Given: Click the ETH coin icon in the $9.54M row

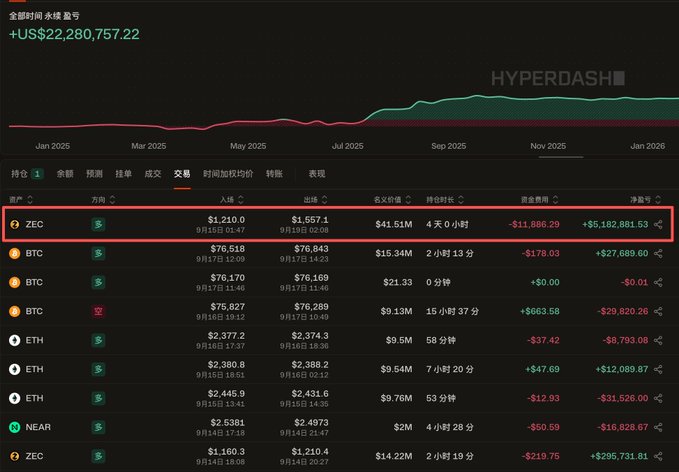Looking at the screenshot, I should tap(15, 369).
